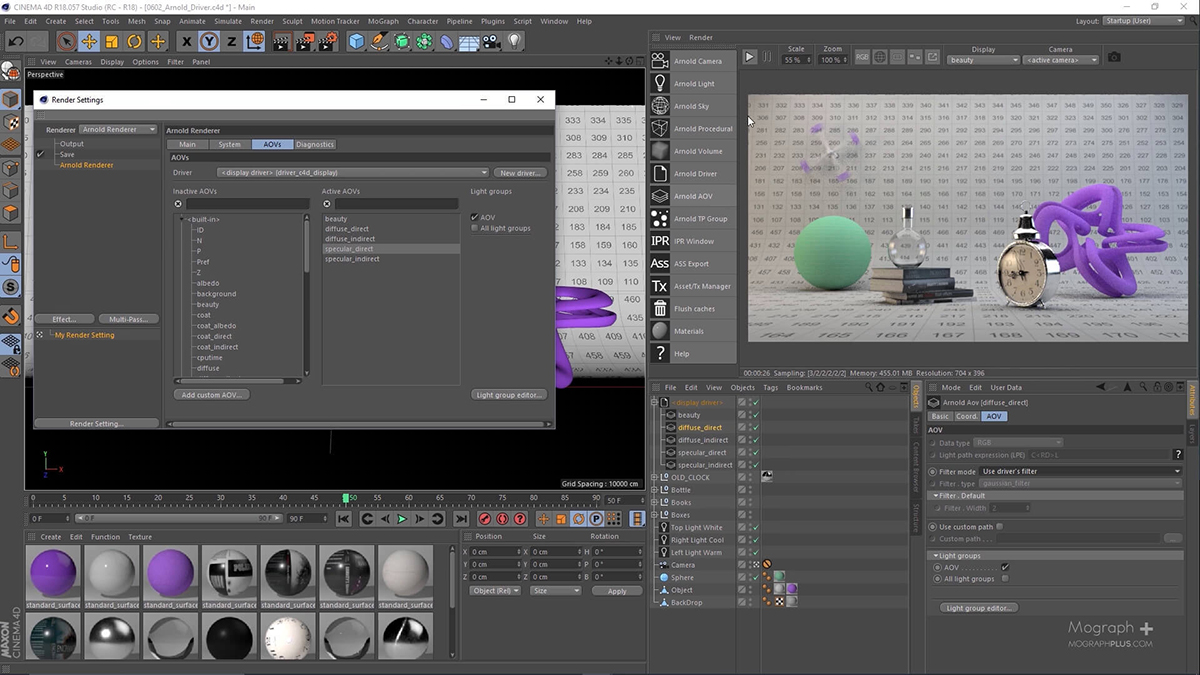1200x675 pixels.
Task: Open the MoGraph menu
Action: pos(383,21)
